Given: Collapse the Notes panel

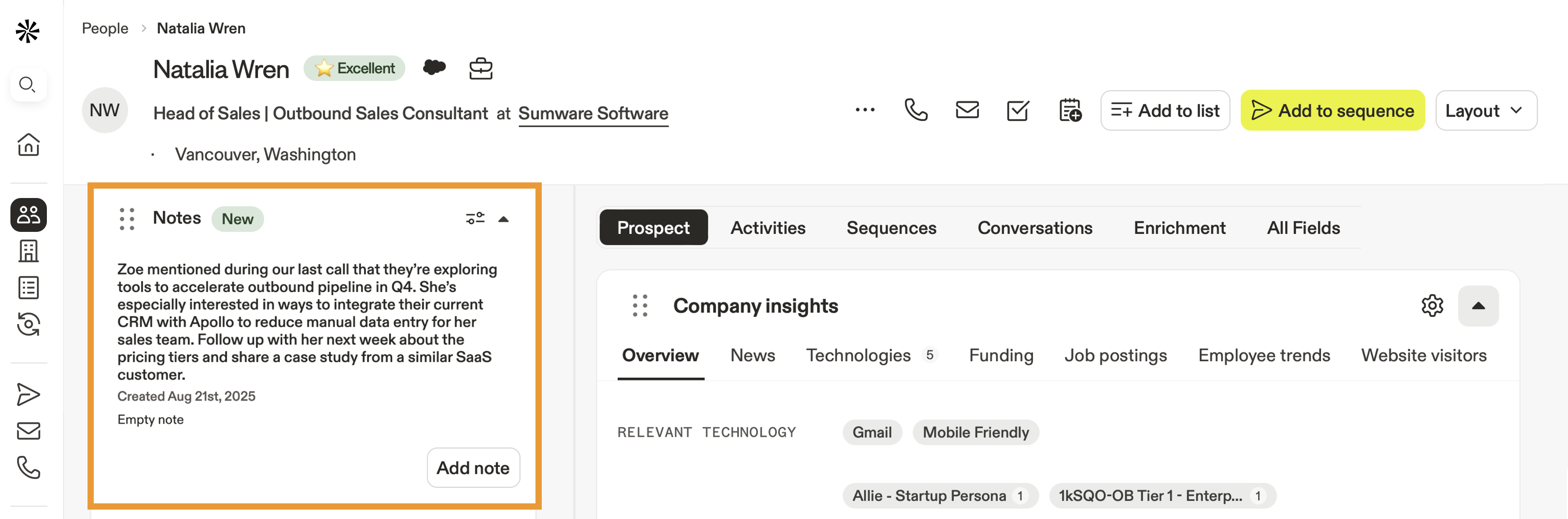Looking at the screenshot, I should point(503,219).
